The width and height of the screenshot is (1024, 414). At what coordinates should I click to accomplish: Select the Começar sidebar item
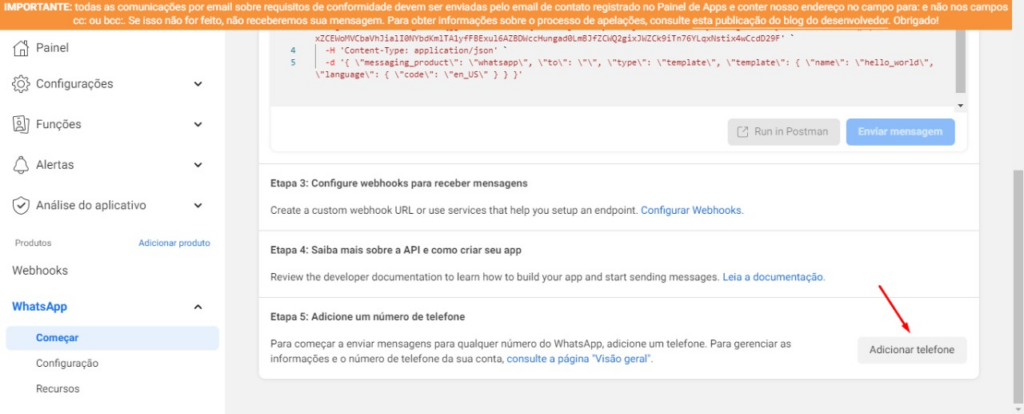tap(57, 338)
